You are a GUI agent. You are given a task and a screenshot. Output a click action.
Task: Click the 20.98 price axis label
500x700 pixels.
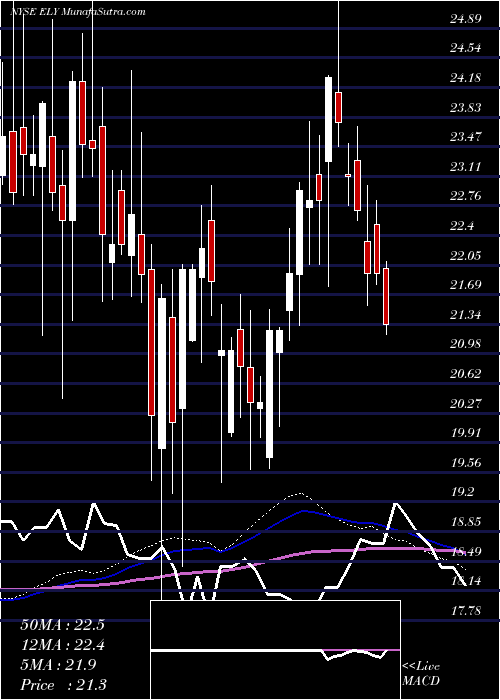[466, 344]
